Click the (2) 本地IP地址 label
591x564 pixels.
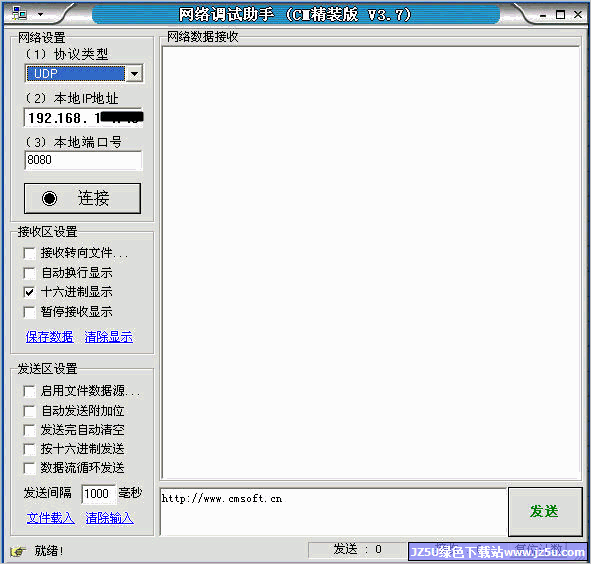click(72, 98)
